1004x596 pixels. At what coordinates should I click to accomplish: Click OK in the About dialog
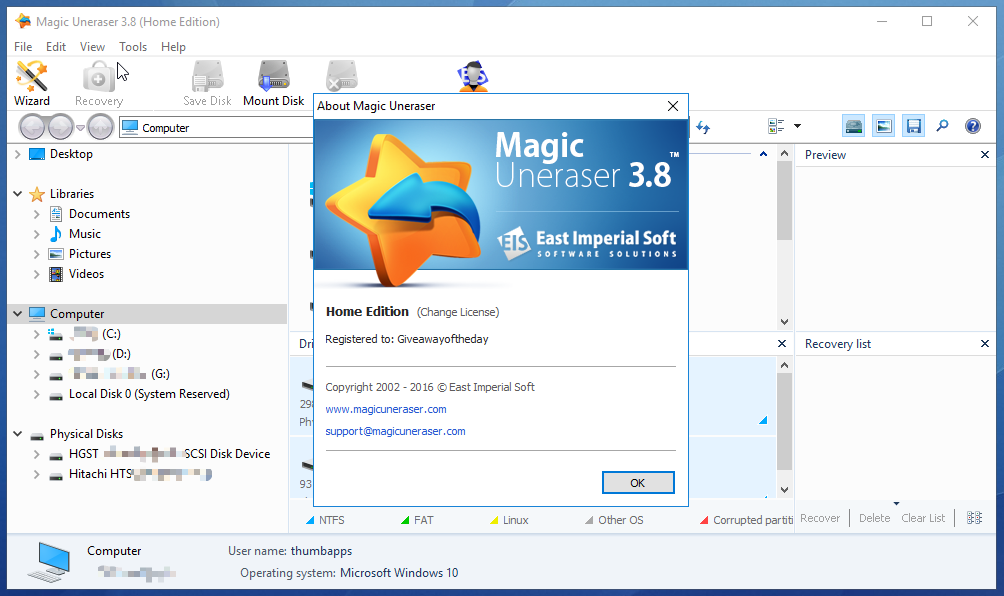point(638,483)
